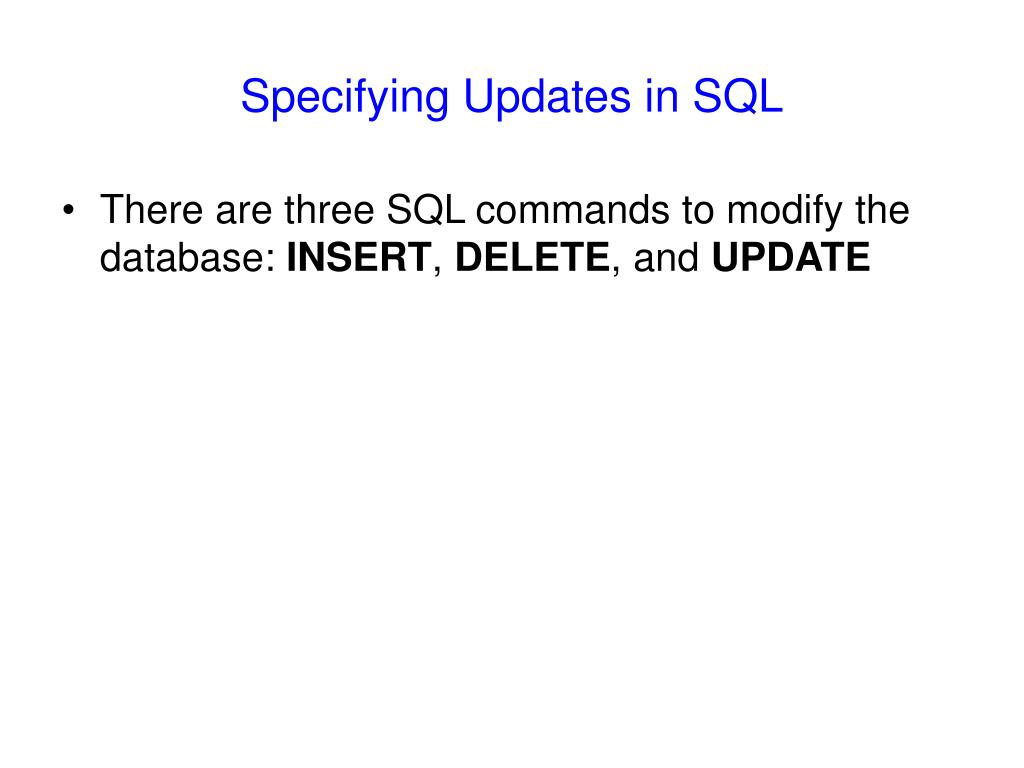1024x768 pixels.
Task: Click 'SQL' in the black bullet text
Action: click(x=426, y=210)
